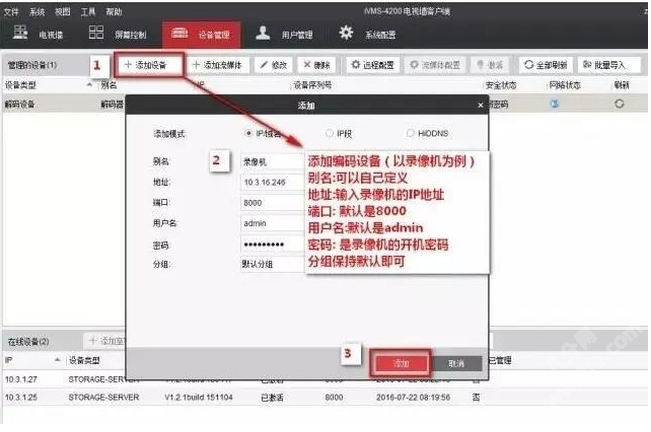Open the 分组 group dropdown

click(272, 263)
